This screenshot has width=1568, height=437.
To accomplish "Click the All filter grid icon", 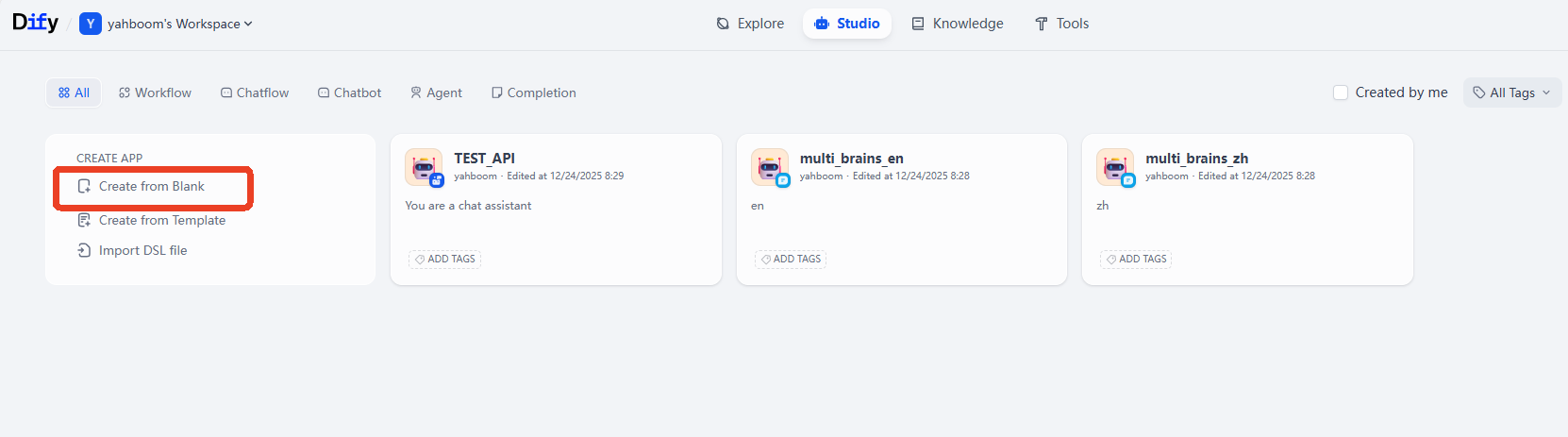I will 64,92.
